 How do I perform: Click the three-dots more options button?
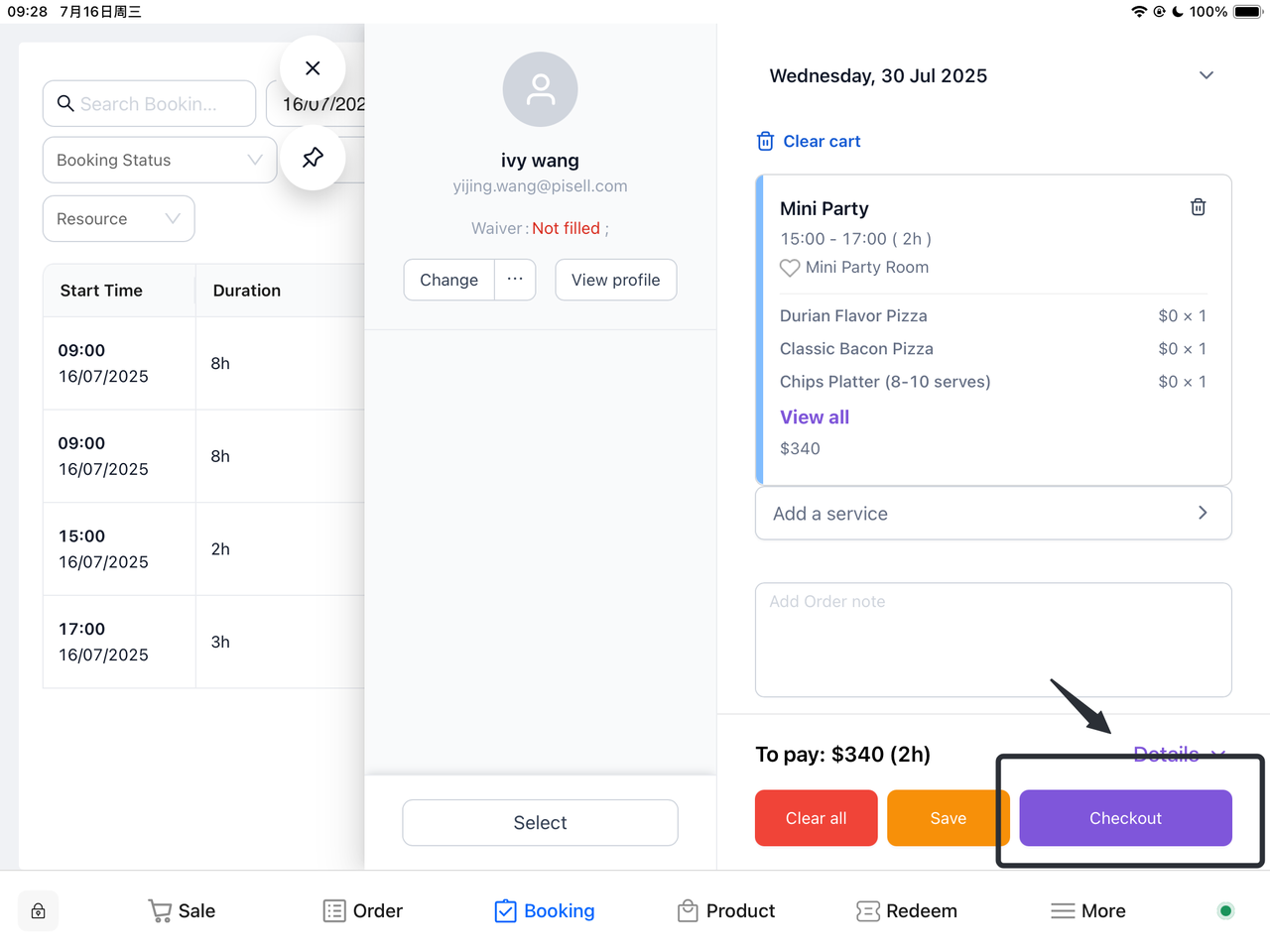[515, 280]
